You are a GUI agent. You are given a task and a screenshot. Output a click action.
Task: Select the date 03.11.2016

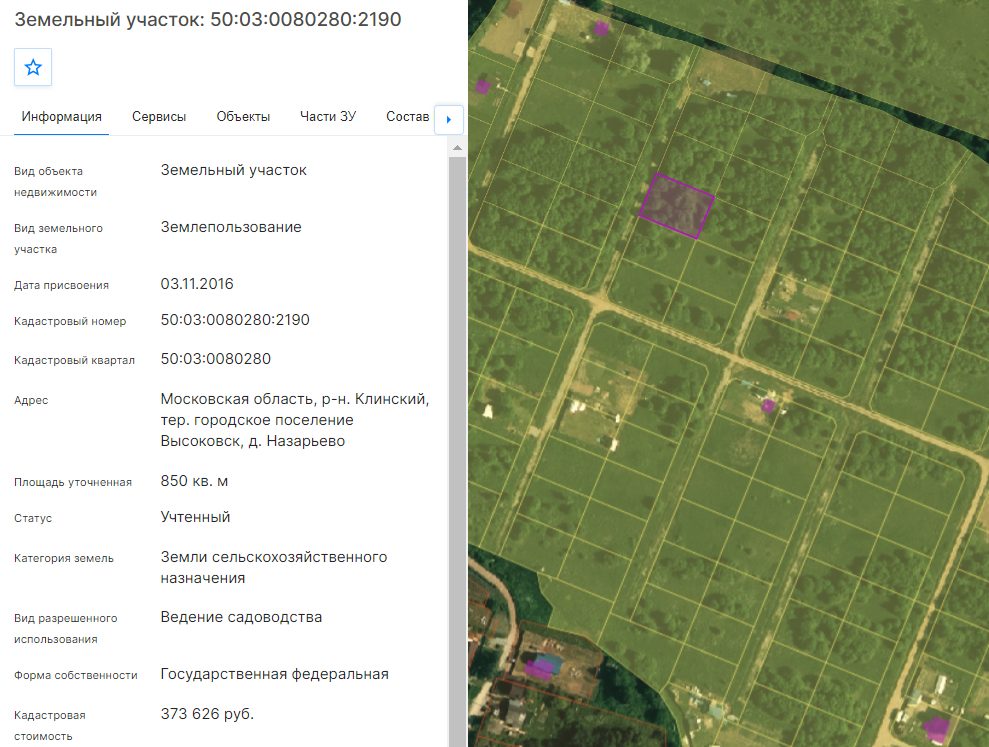(x=197, y=284)
